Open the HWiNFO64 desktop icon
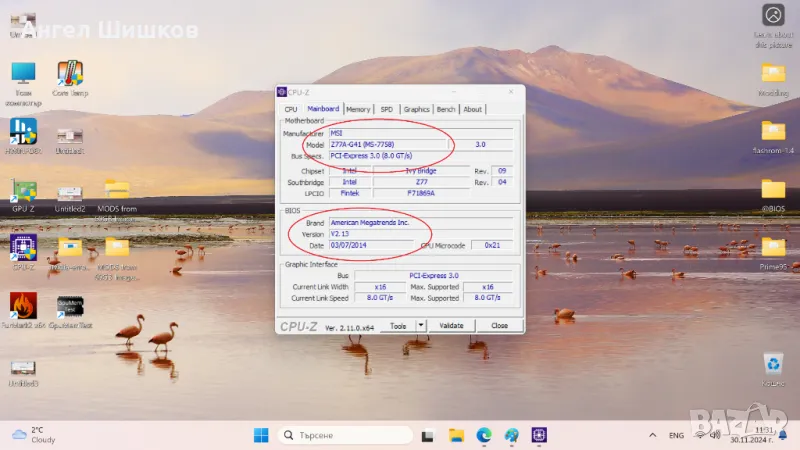Screen dimensions: 800x450 coord(23,133)
